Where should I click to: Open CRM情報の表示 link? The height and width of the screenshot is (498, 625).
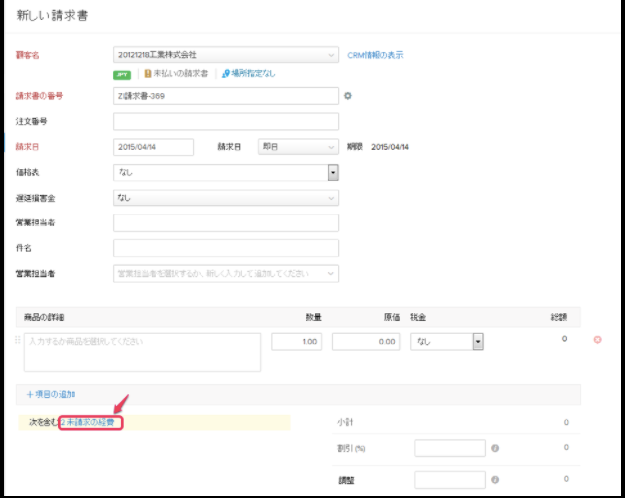(375, 55)
